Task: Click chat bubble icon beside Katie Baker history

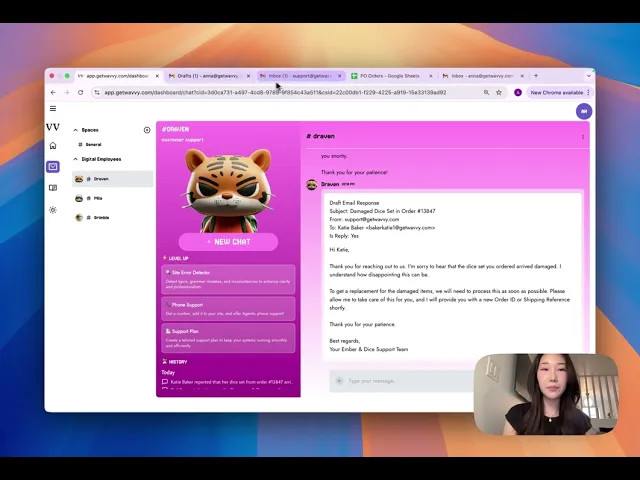Action: [165, 382]
